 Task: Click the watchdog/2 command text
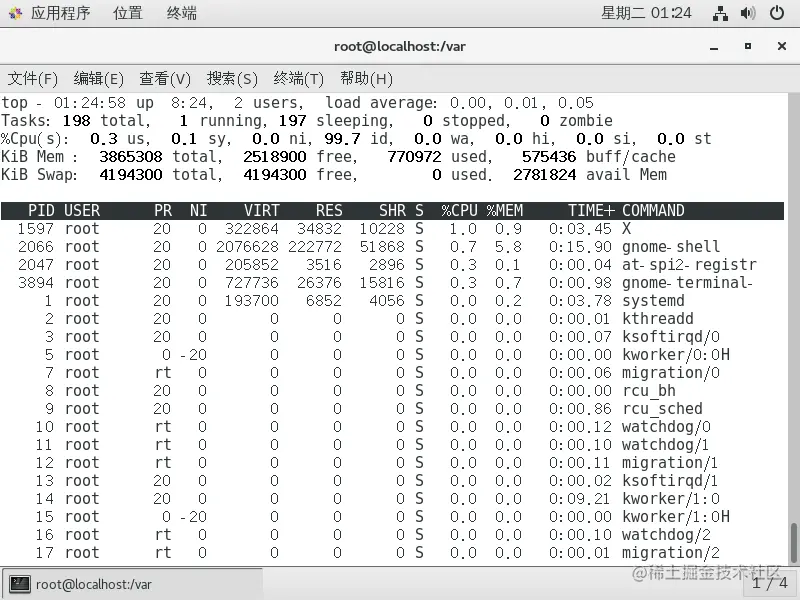pyautogui.click(x=666, y=535)
